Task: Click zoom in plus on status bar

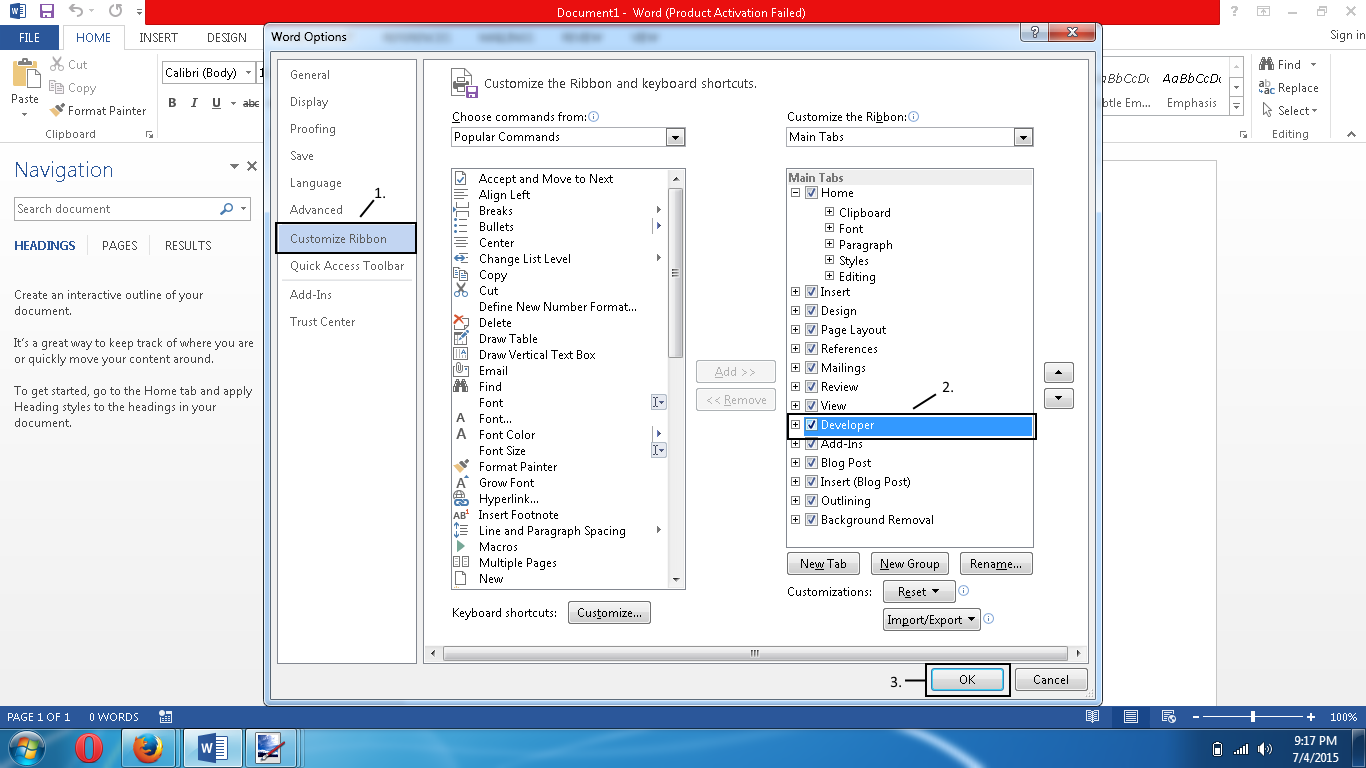Action: click(x=1311, y=717)
